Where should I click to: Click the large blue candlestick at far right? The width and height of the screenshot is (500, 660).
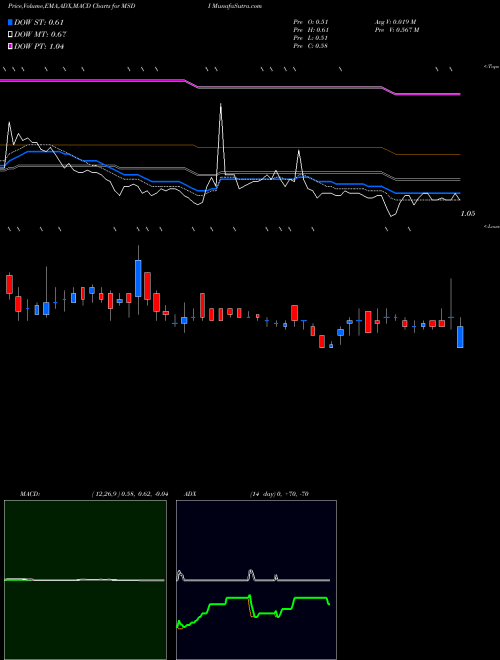point(460,337)
